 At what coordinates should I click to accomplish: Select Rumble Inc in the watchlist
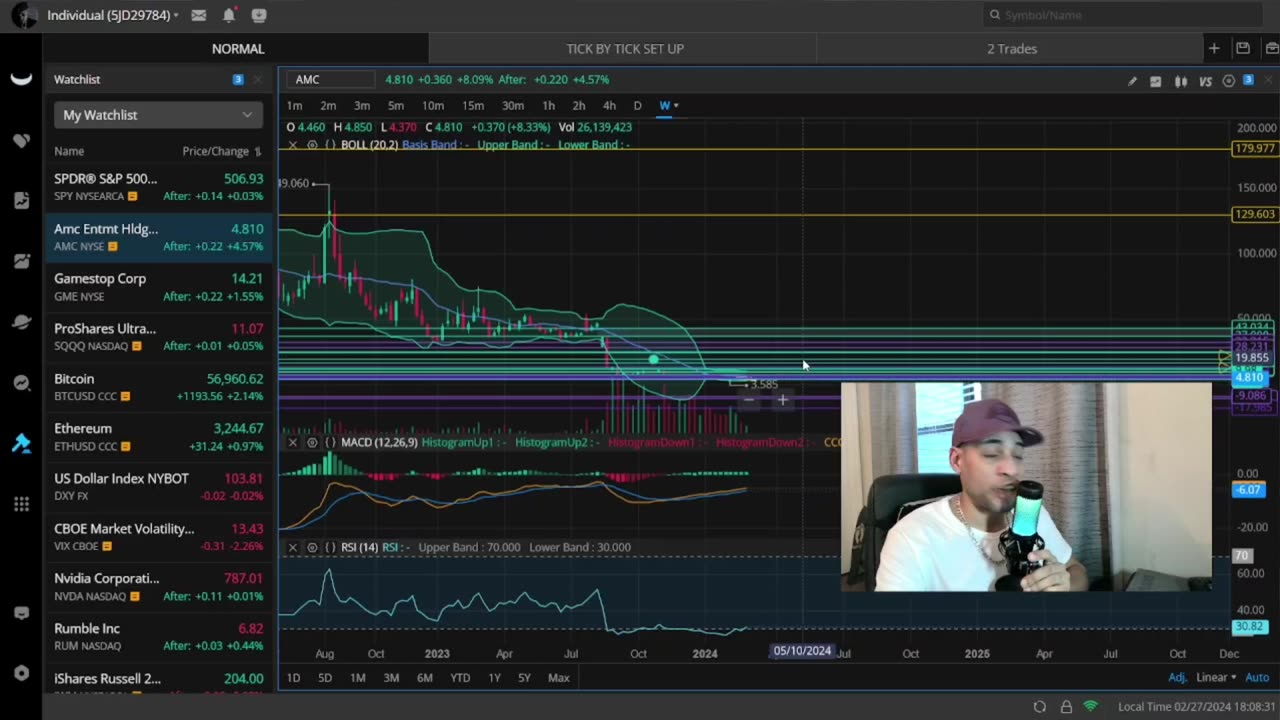click(x=158, y=637)
